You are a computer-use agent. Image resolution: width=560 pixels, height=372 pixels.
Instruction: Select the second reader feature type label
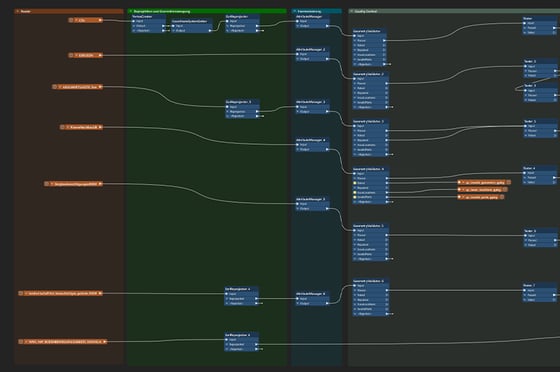pyautogui.click(x=86, y=55)
